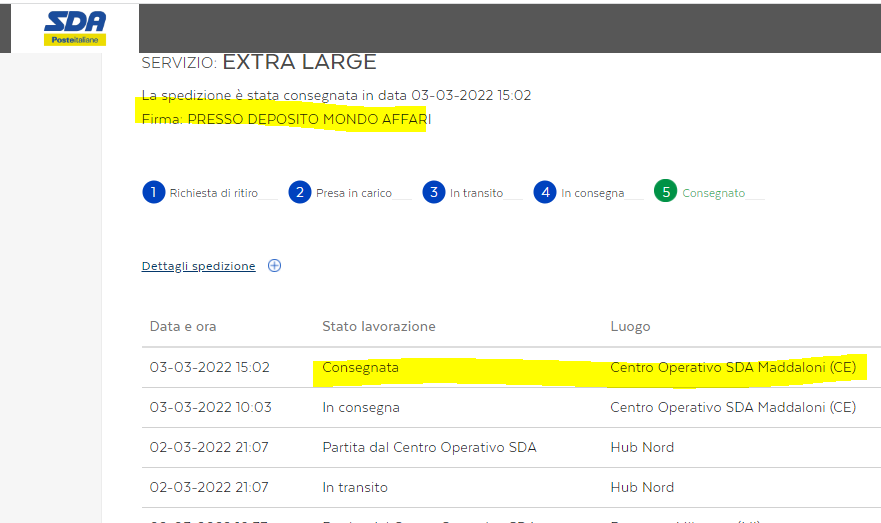Click the highlighted Consegnata status cell
881x523 pixels.
[x=360, y=368]
